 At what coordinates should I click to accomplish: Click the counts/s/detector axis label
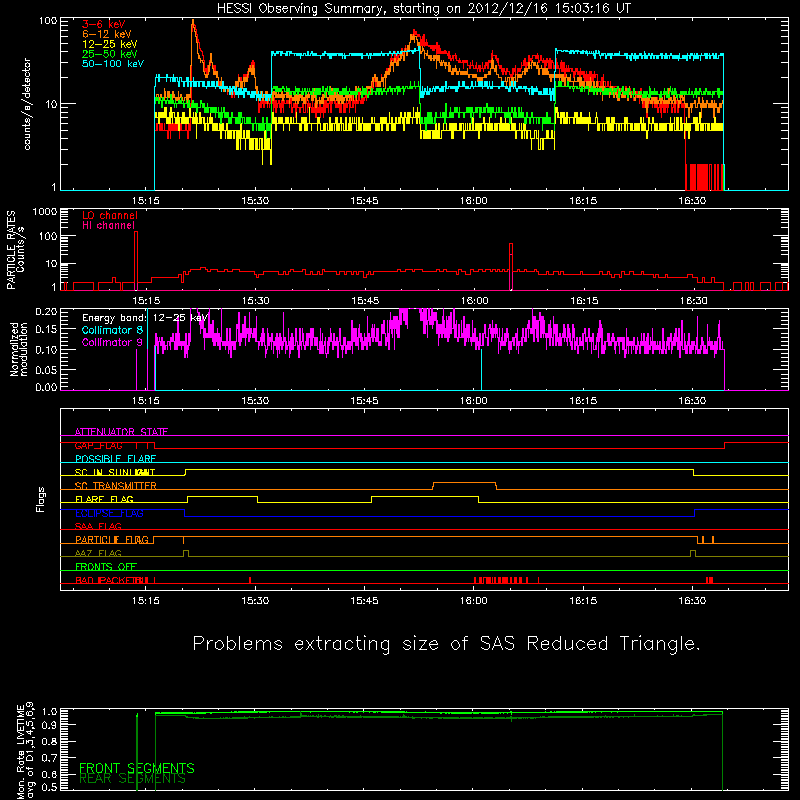point(27,104)
